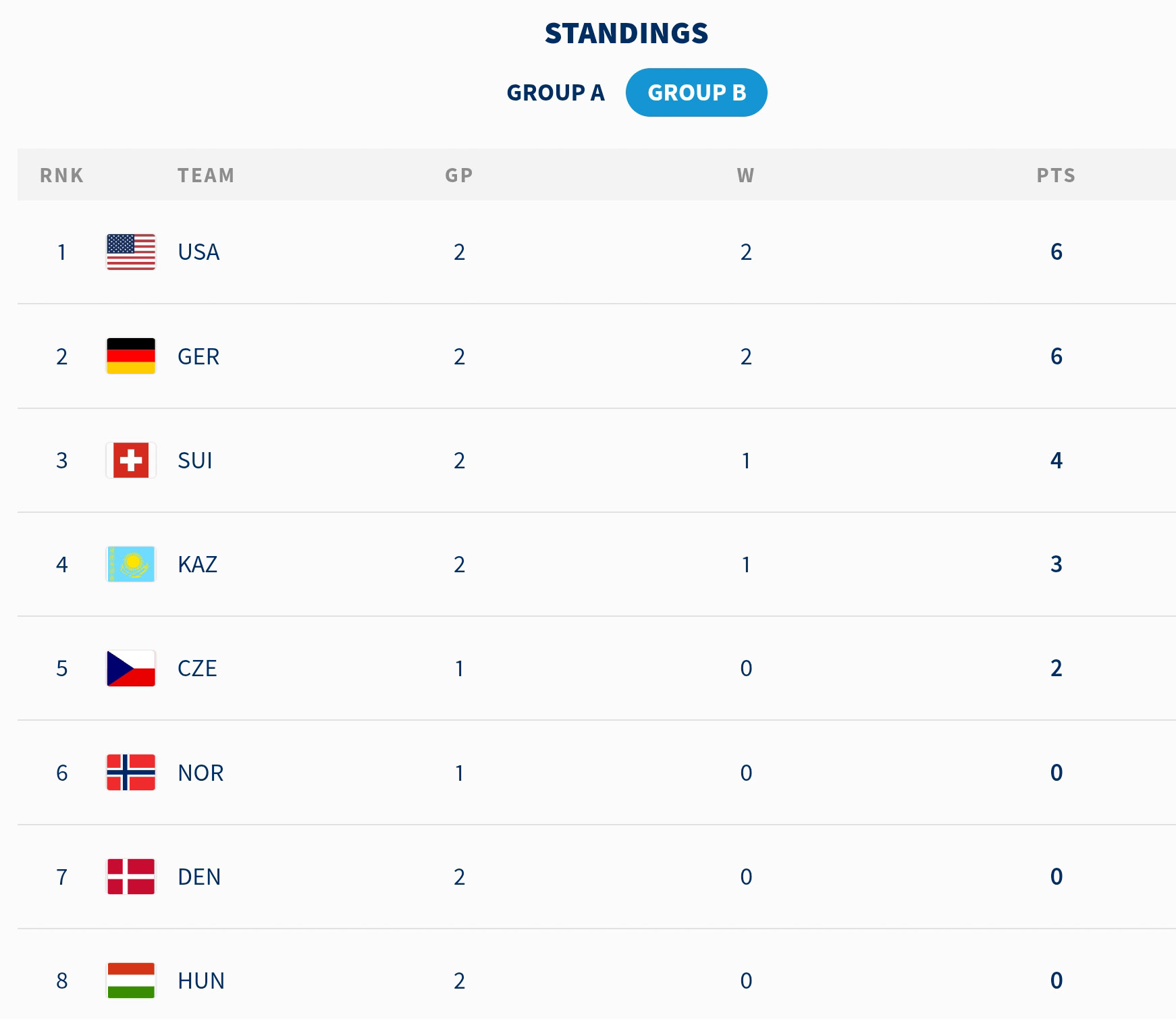Image resolution: width=1176 pixels, height=1019 pixels.
Task: Click the Switzerland flag icon
Action: (x=131, y=460)
